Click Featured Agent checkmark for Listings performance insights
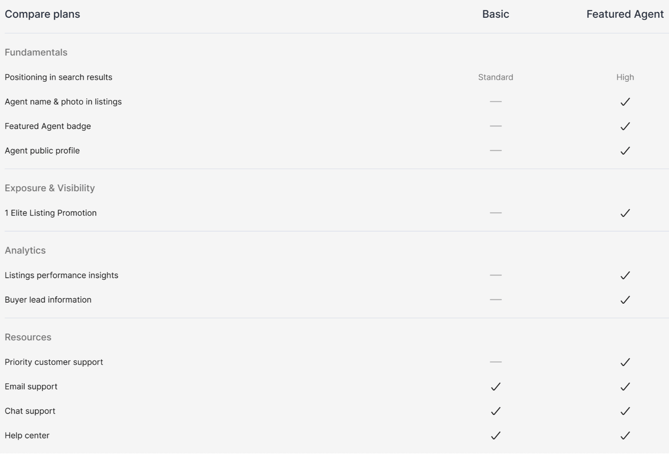Screen dimensions: 669x455 pos(625,275)
